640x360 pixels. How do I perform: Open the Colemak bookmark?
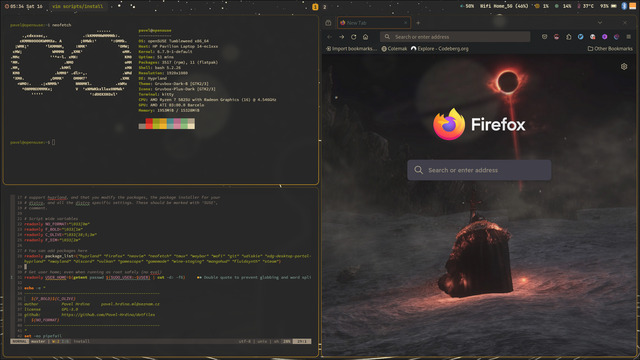(394, 49)
